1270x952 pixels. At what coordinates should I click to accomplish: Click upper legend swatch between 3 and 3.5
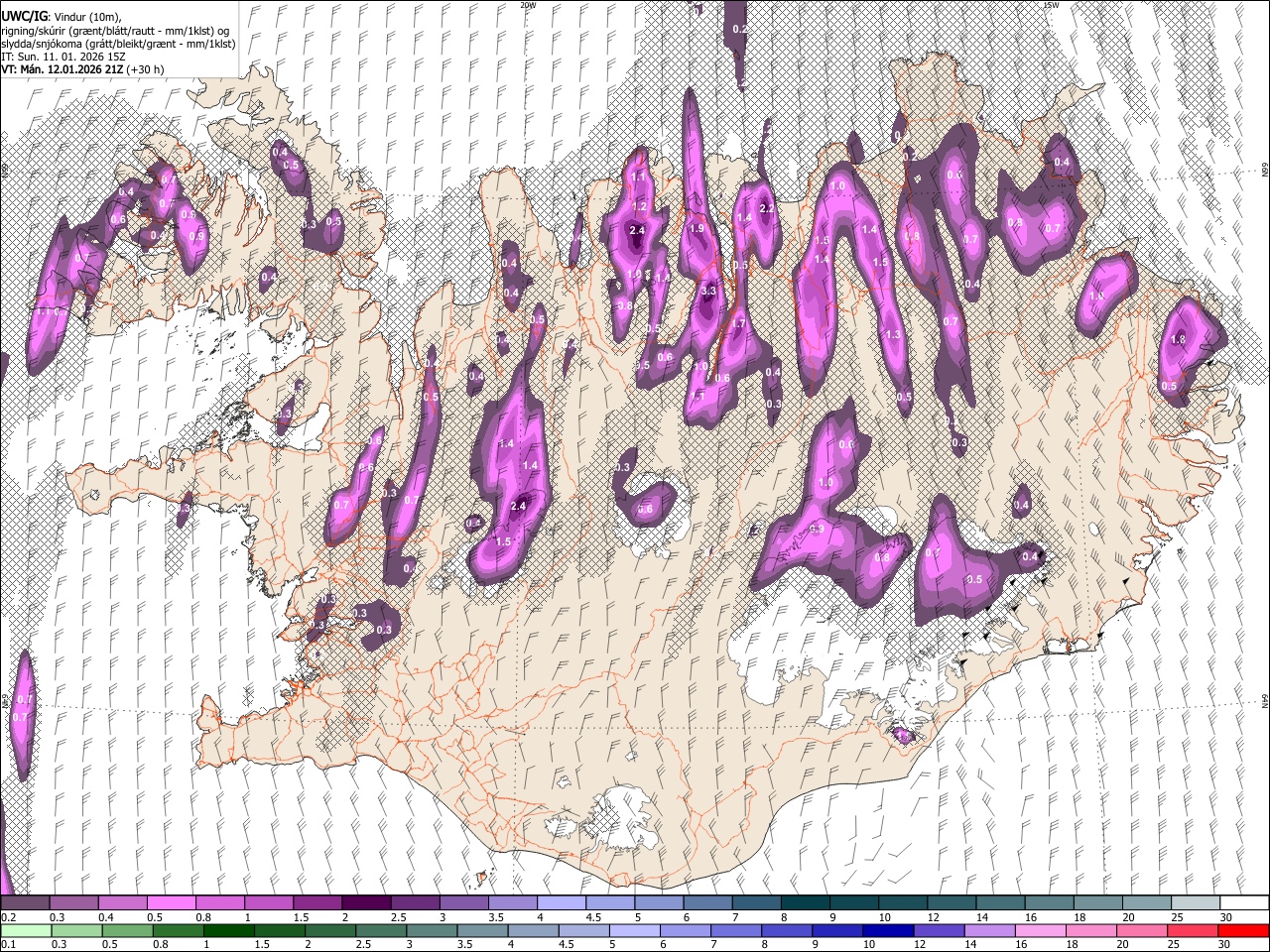463,903
